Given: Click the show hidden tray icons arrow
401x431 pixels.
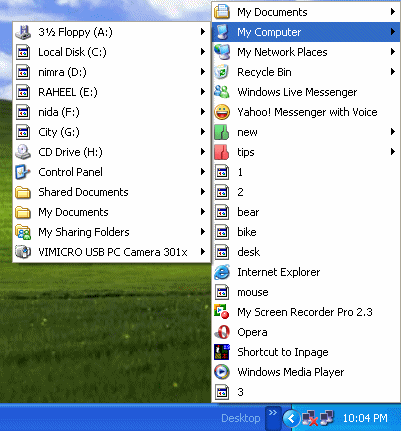Looking at the screenshot, I should coord(291,418).
